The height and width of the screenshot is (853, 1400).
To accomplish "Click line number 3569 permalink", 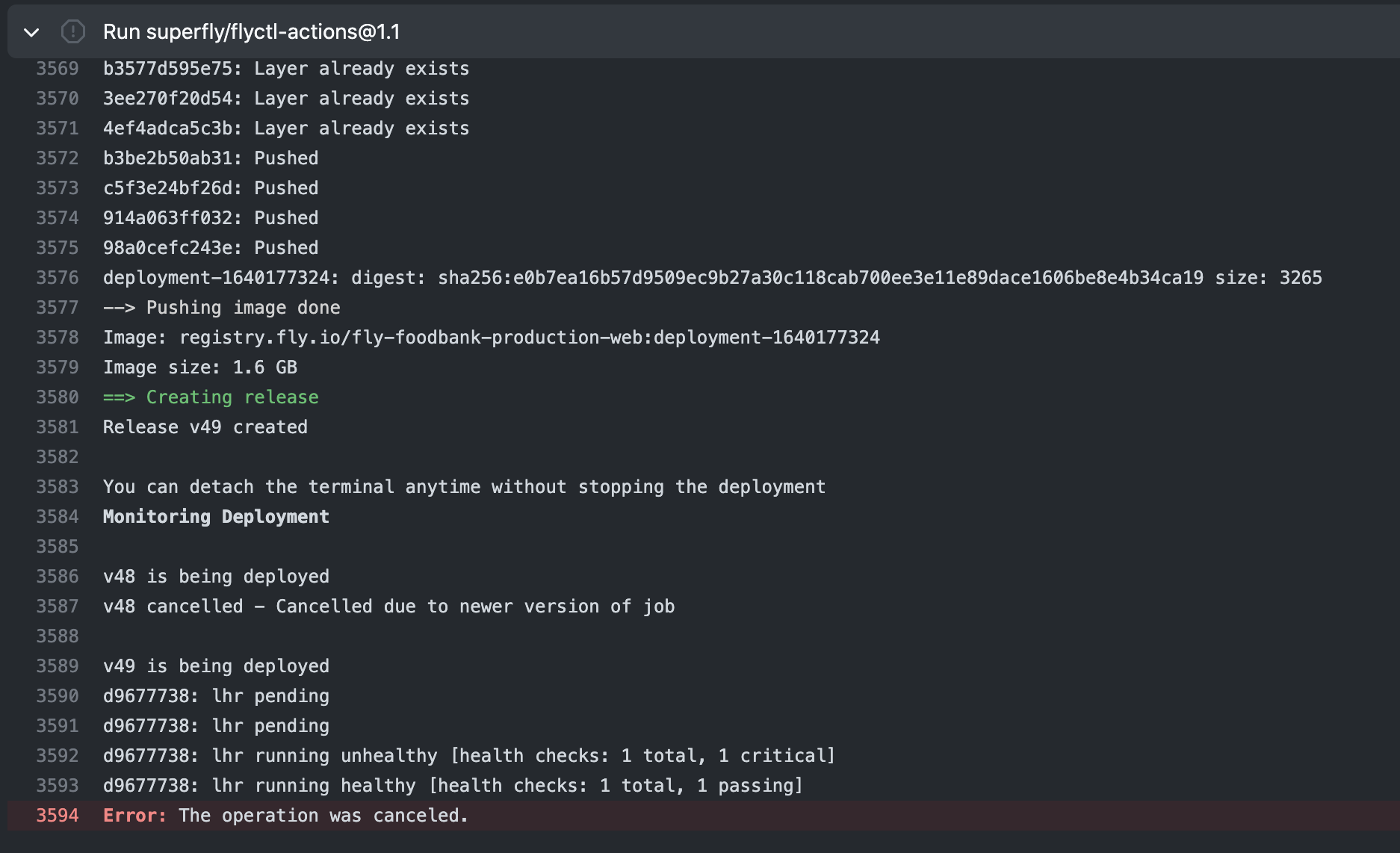I will click(x=58, y=69).
